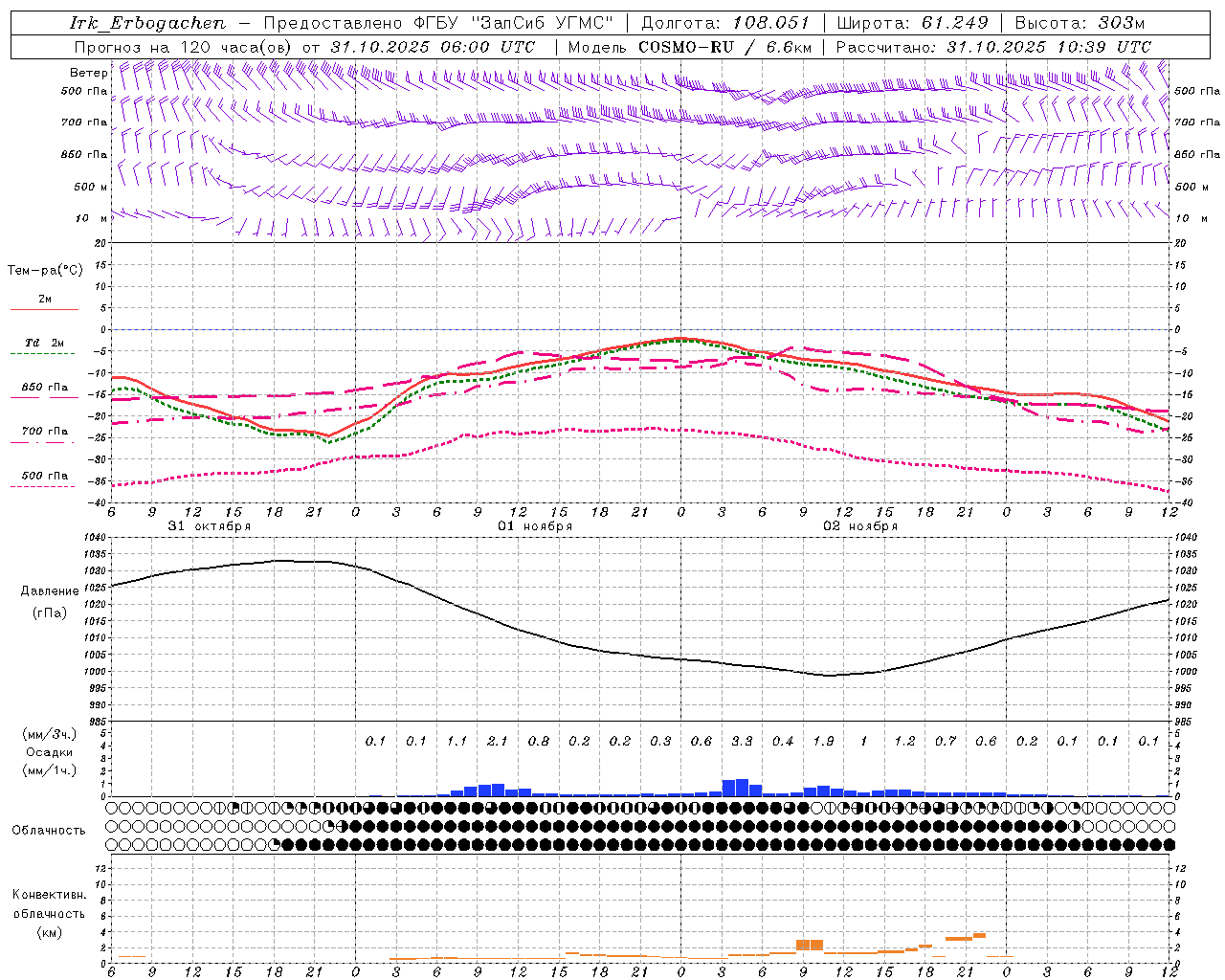
Task: Select the 3-hour precipitation value "3.3"
Action: 742,741
